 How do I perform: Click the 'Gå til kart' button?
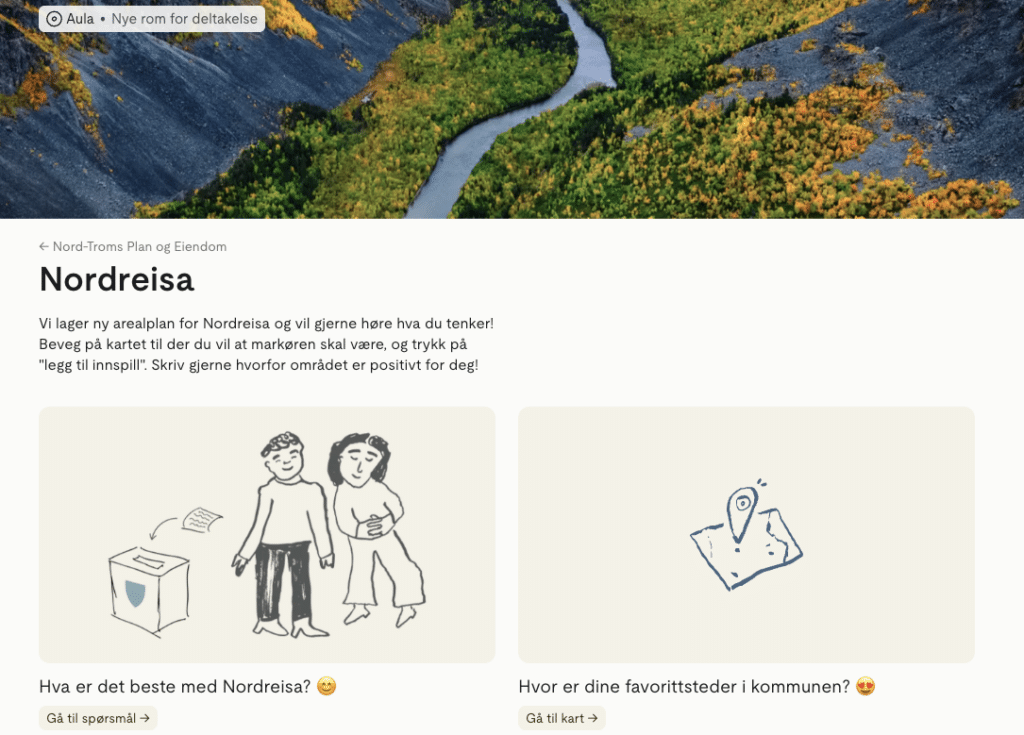[x=562, y=718]
